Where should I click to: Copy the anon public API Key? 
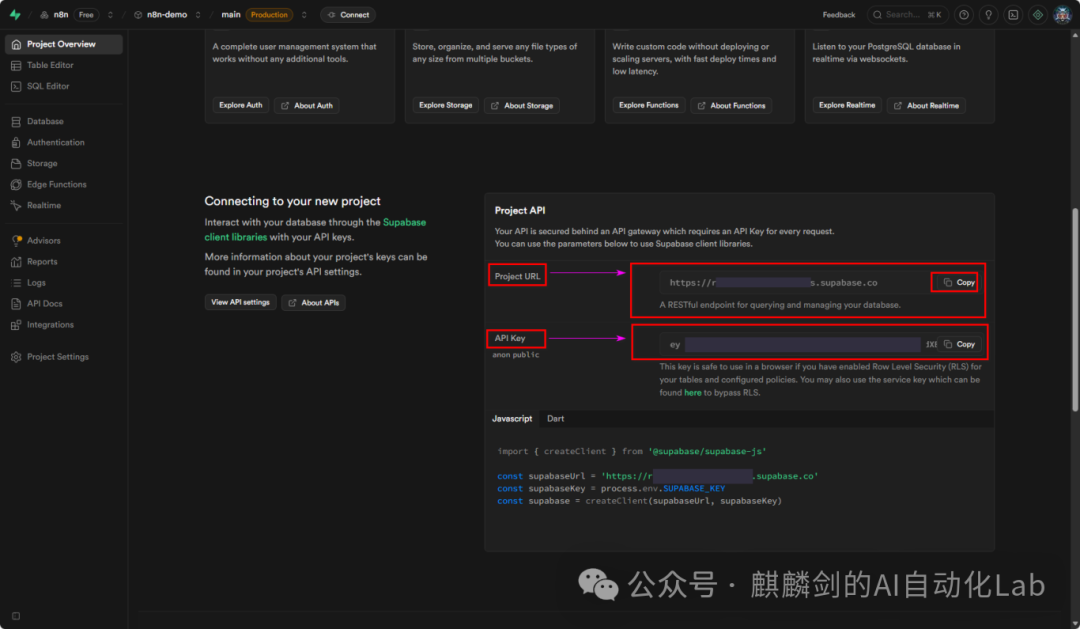click(x=959, y=344)
